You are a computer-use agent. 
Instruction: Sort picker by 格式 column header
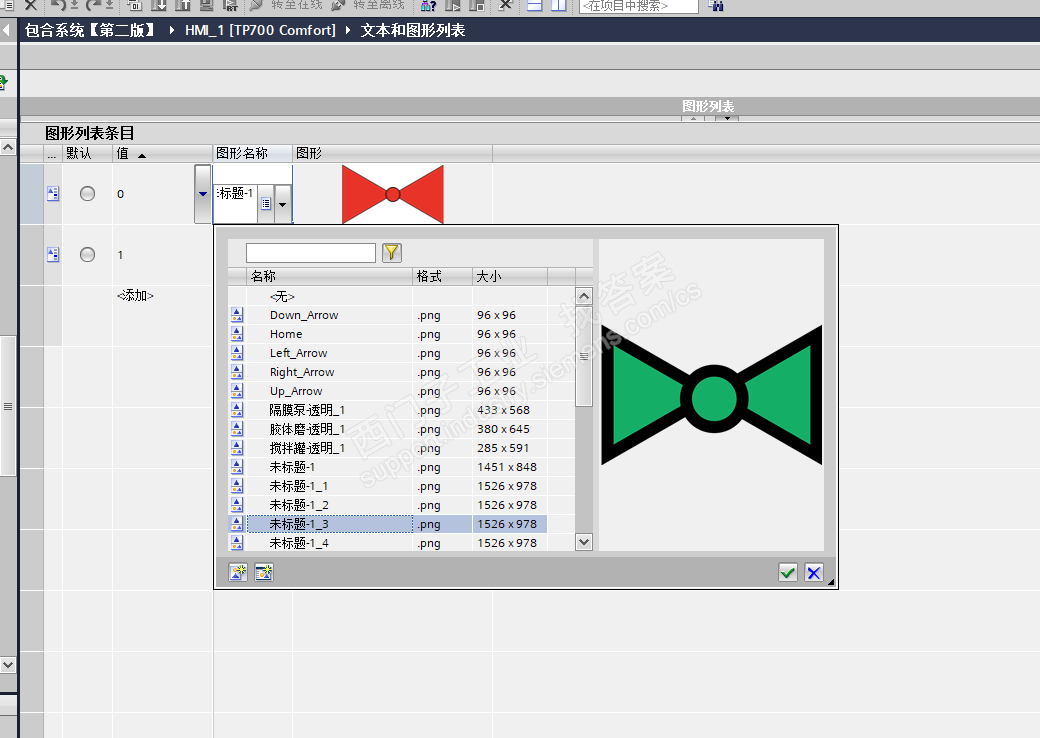[x=442, y=277]
